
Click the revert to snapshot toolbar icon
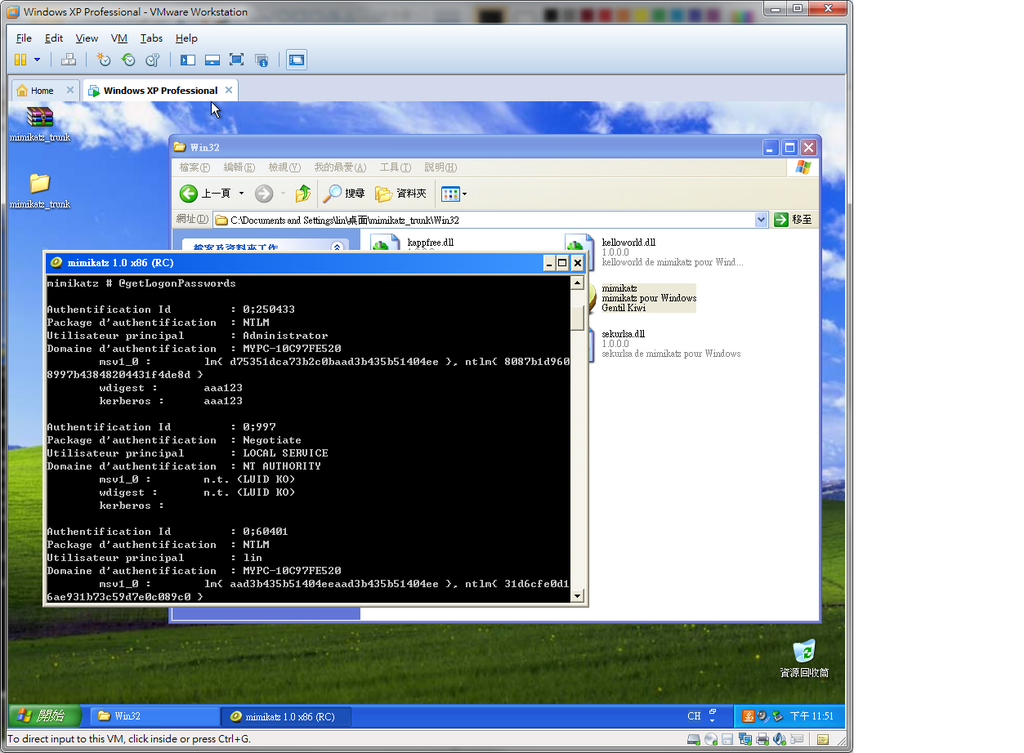click(129, 60)
